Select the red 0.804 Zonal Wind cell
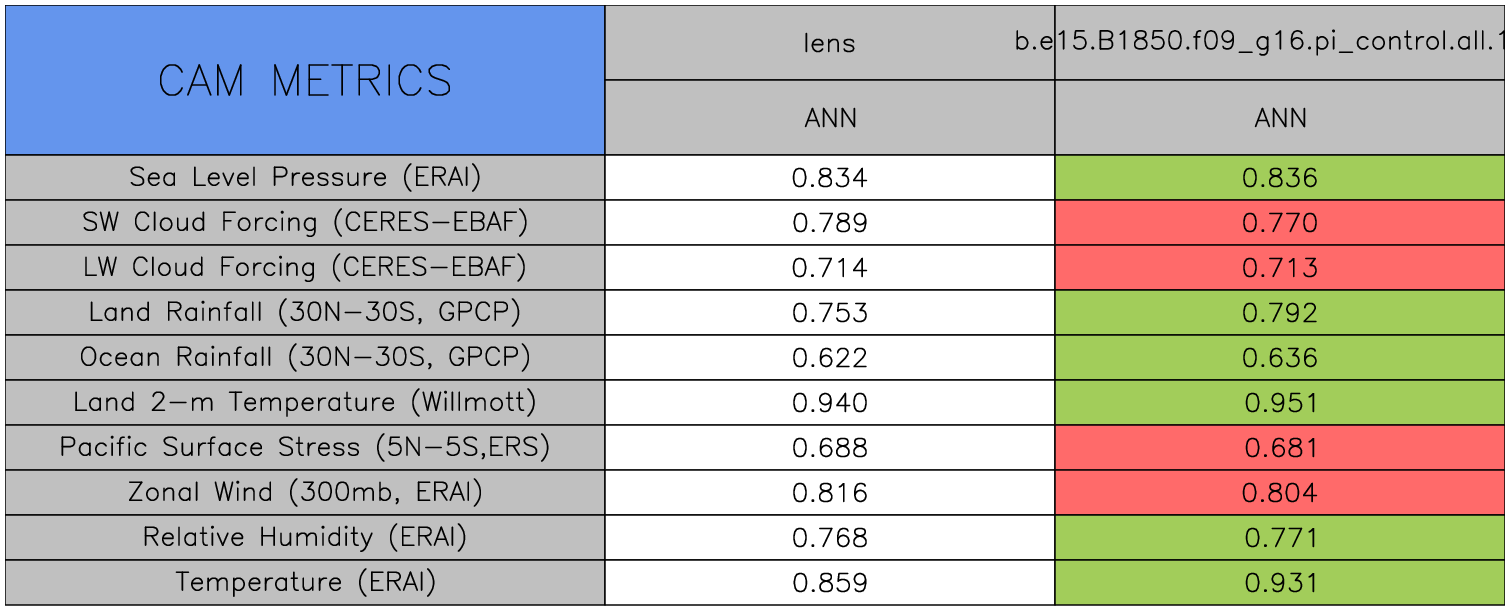1510x611 pixels. (x=1280, y=493)
